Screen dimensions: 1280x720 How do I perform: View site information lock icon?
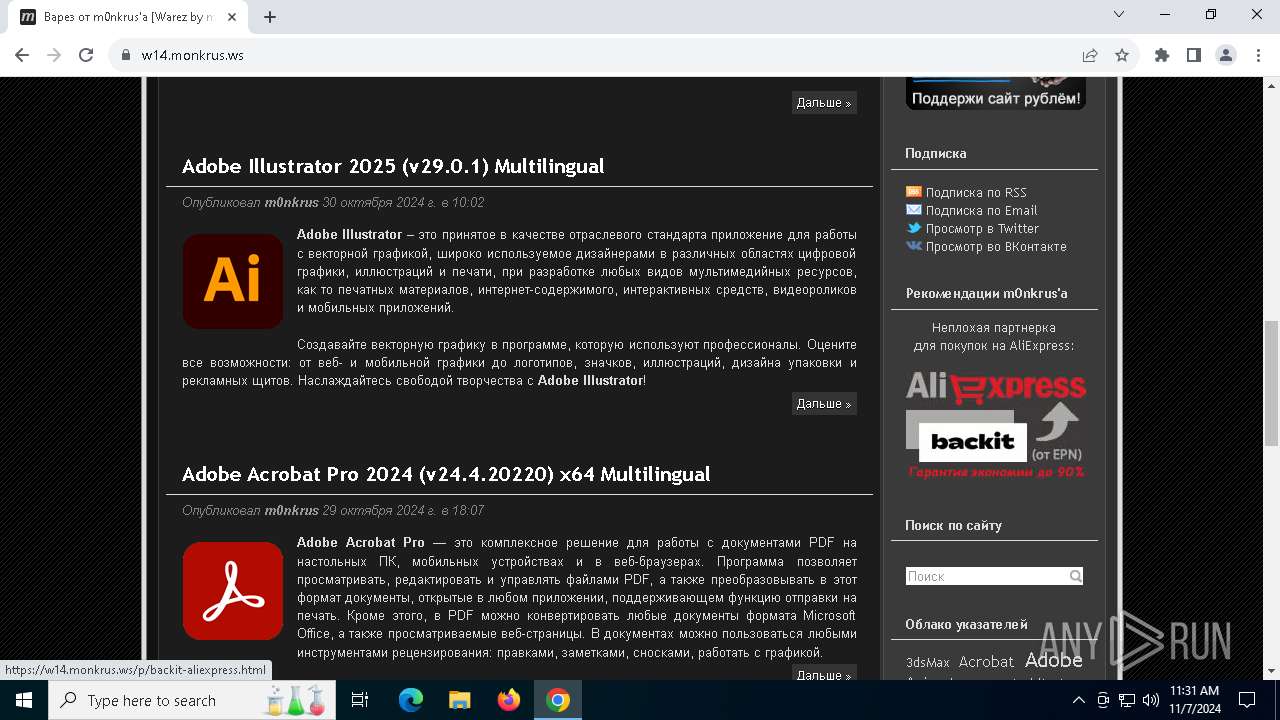(x=125, y=55)
